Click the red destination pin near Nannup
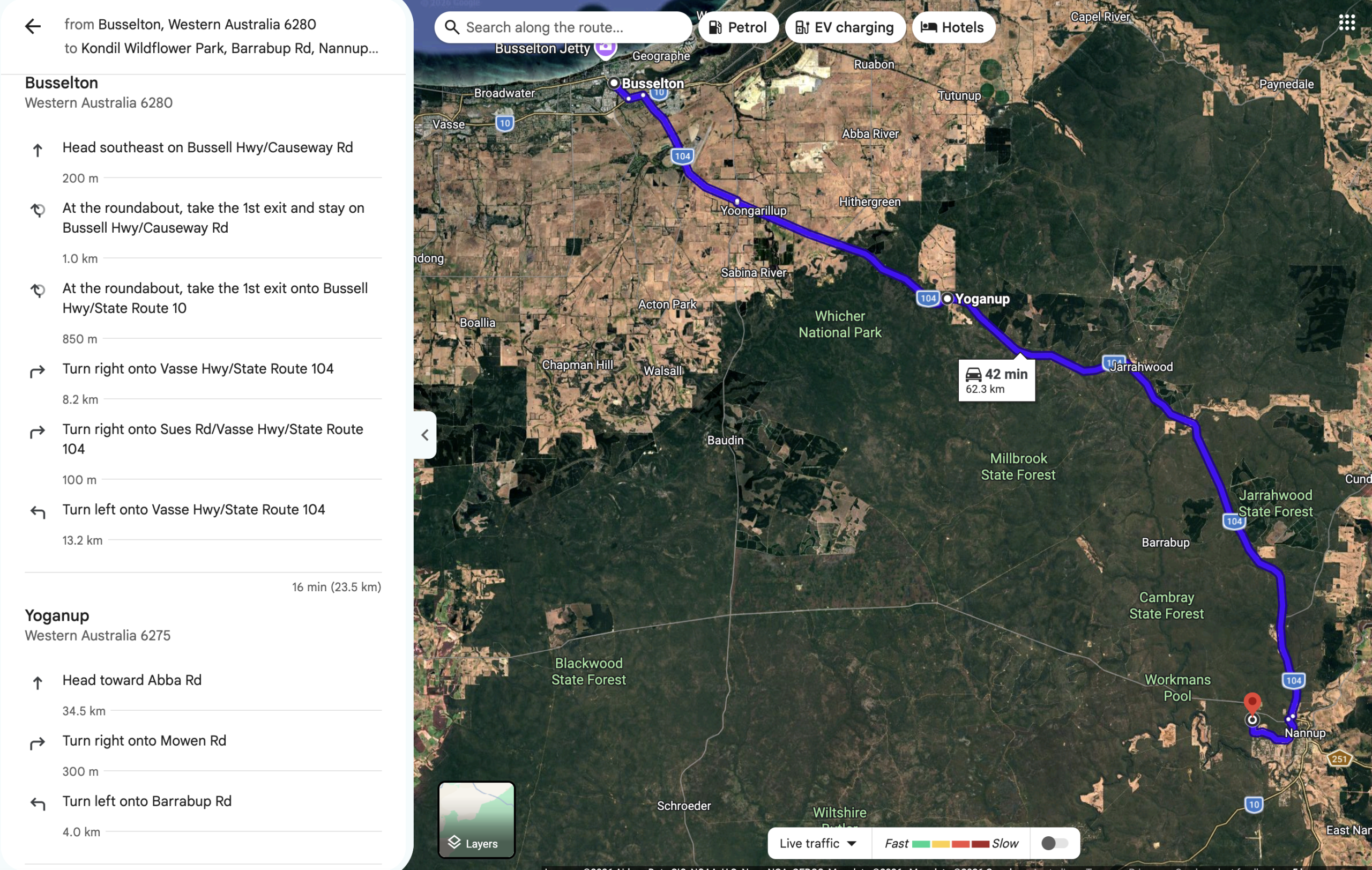The height and width of the screenshot is (870, 1372). click(x=1252, y=704)
